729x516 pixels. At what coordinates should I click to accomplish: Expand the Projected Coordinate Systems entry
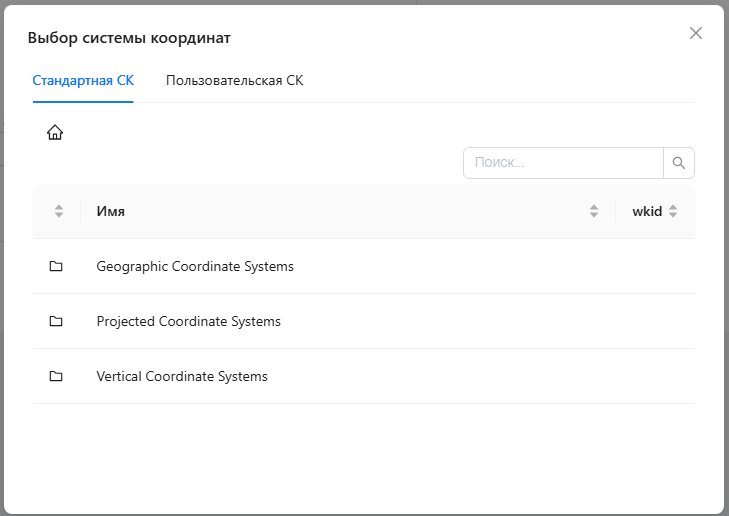(188, 322)
